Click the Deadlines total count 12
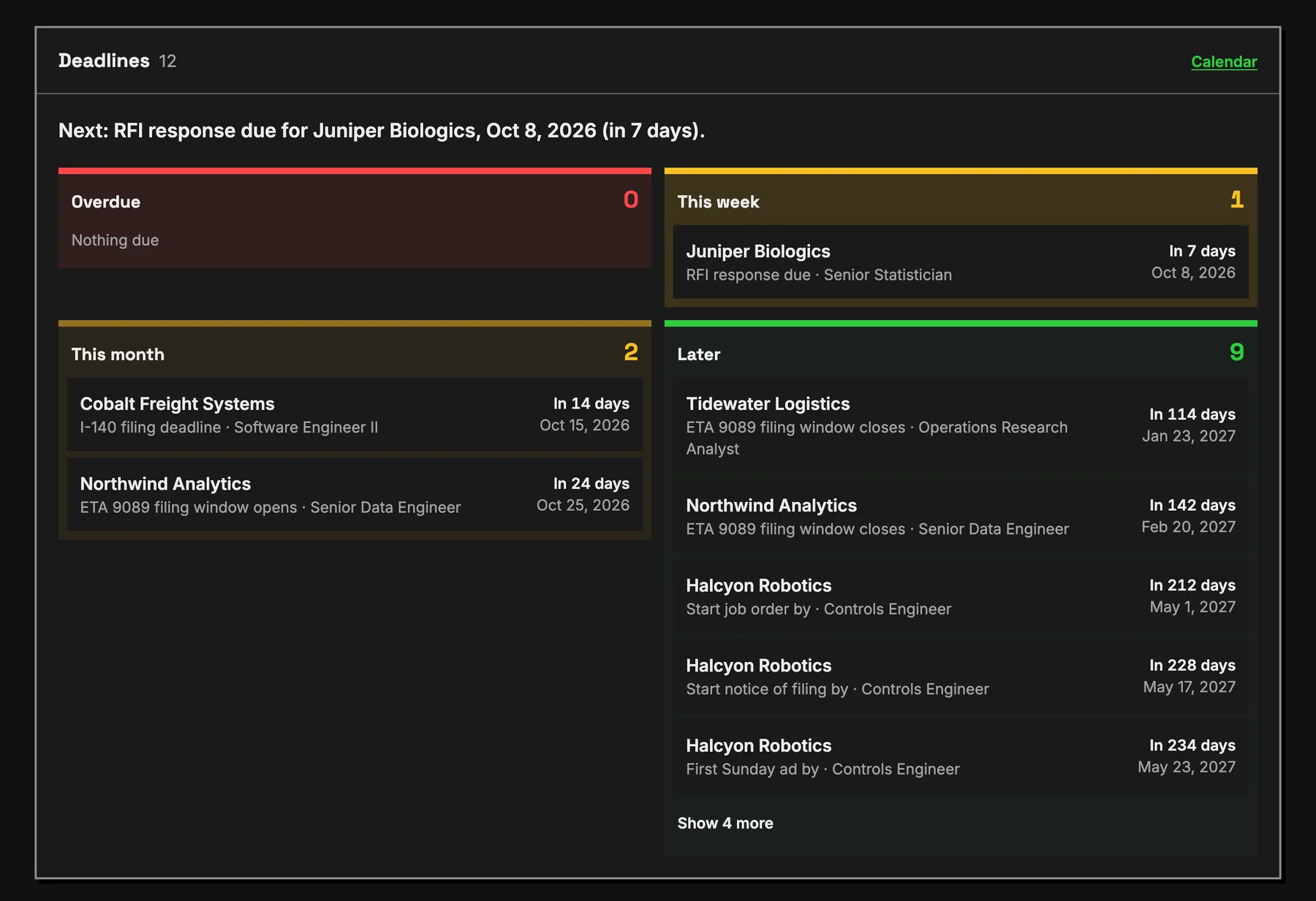 (167, 61)
